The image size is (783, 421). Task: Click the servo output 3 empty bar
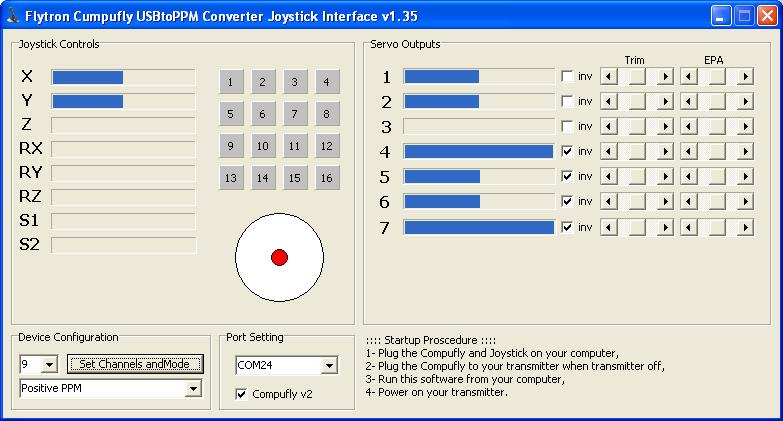tap(479, 126)
